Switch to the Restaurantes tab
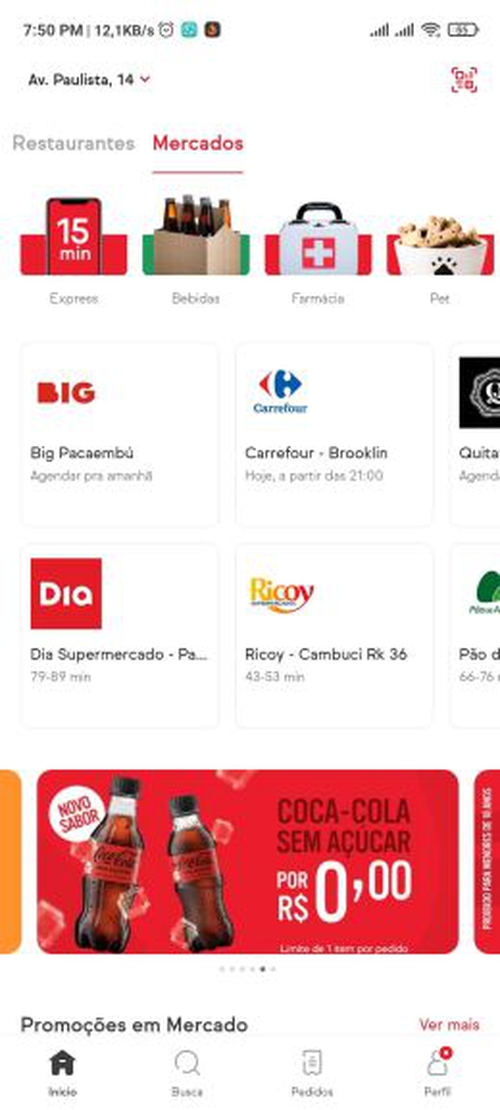The width and height of the screenshot is (500, 1110). click(x=74, y=143)
